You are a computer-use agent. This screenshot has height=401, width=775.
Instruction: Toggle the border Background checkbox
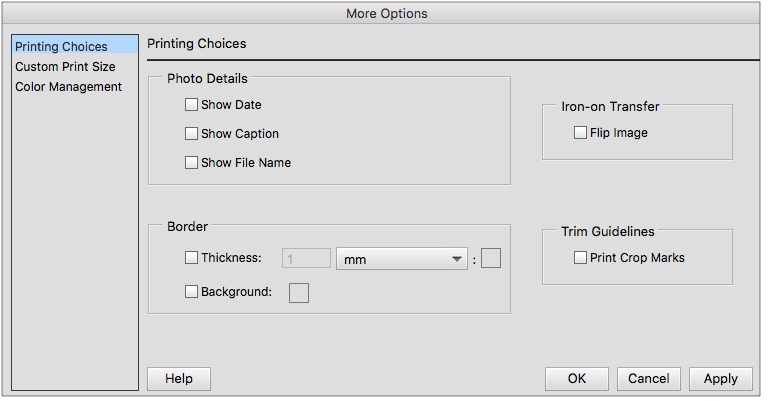[192, 292]
